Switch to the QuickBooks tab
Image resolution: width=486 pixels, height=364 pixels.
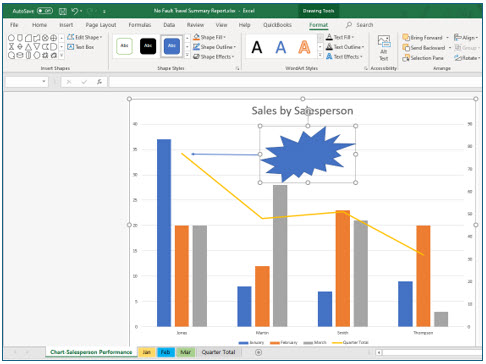pyautogui.click(x=277, y=25)
